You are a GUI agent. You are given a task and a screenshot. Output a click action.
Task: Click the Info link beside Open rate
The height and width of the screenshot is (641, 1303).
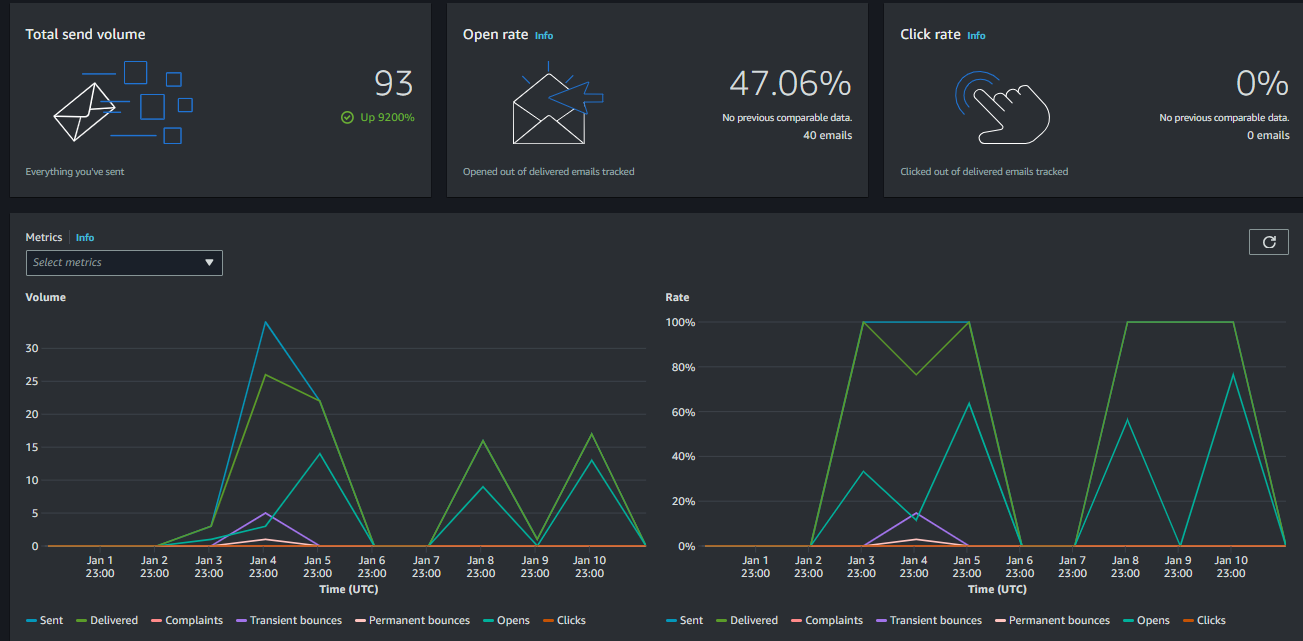[543, 34]
